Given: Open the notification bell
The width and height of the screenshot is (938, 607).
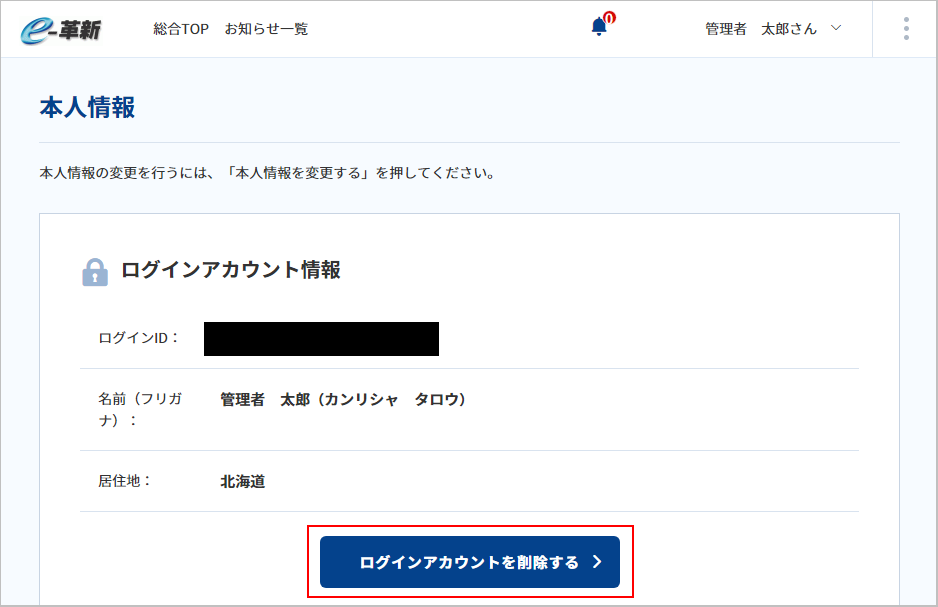Looking at the screenshot, I should [599, 27].
